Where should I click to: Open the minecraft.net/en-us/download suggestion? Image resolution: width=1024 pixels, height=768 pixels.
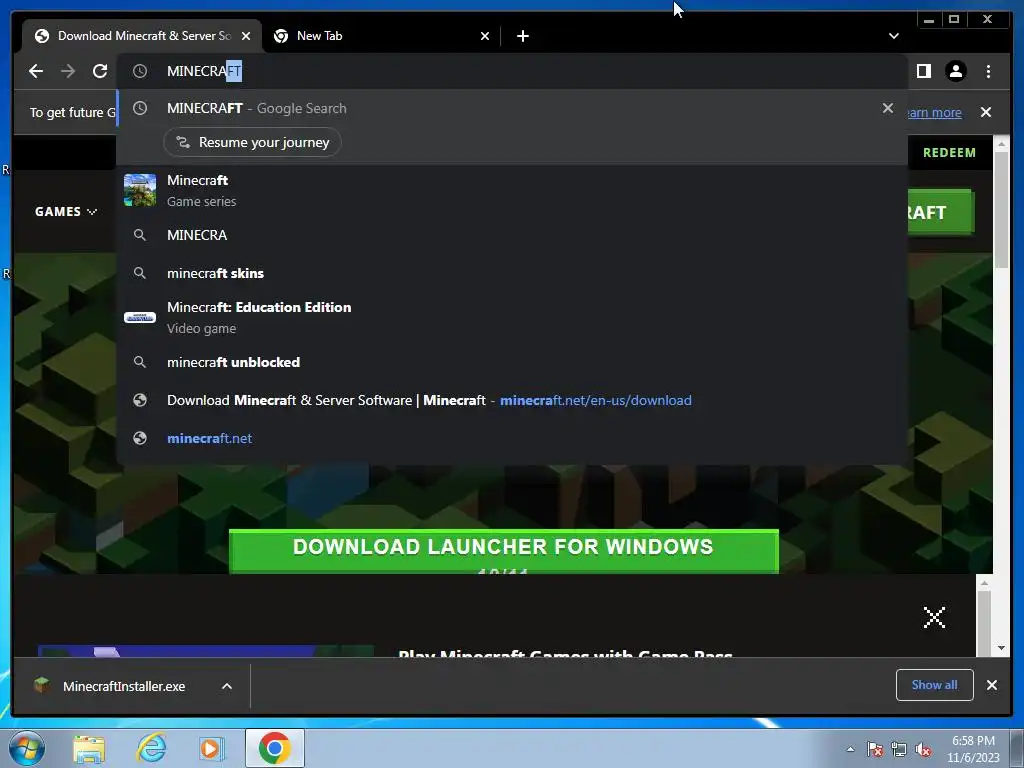coord(512,400)
